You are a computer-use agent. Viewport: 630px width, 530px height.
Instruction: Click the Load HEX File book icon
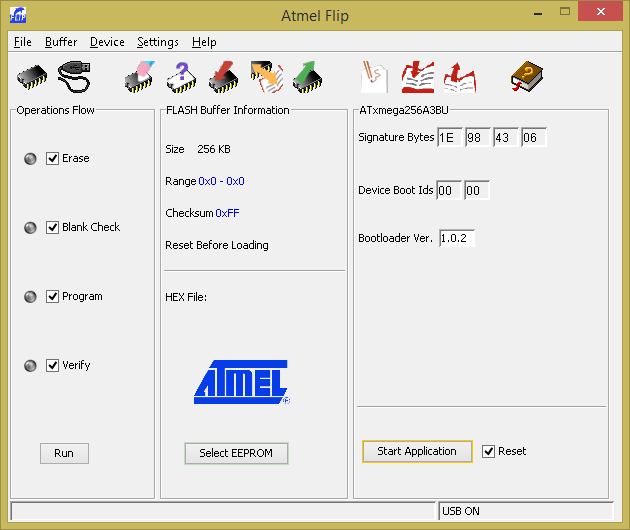click(417, 76)
